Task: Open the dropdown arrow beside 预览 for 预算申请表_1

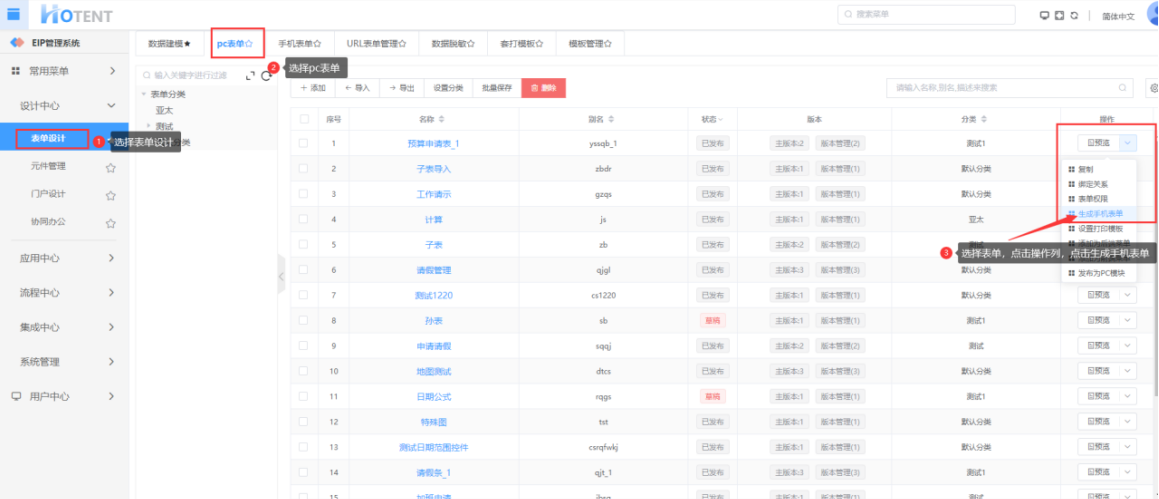Action: point(1128,143)
